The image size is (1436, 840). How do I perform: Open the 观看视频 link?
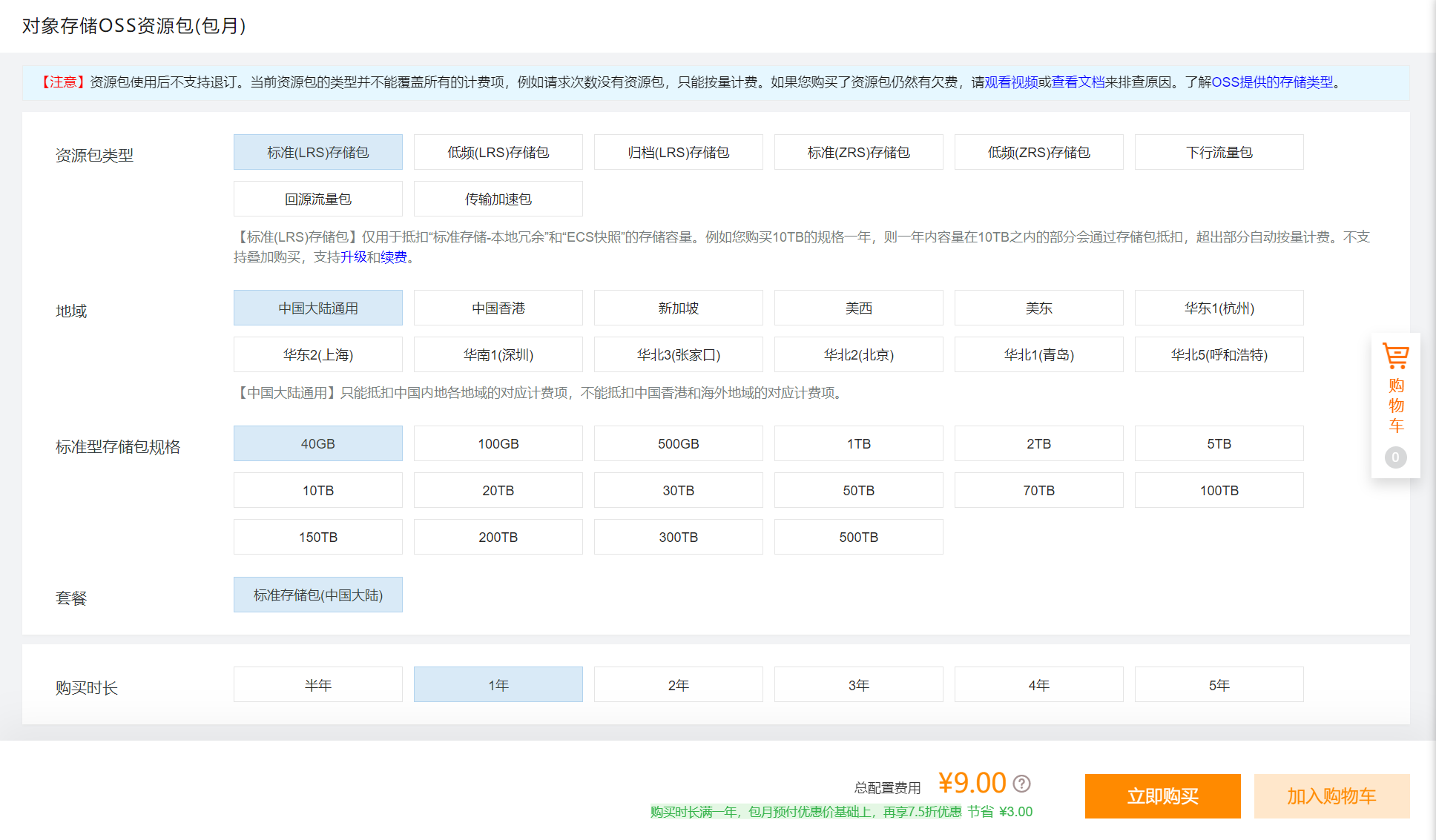pos(1011,82)
